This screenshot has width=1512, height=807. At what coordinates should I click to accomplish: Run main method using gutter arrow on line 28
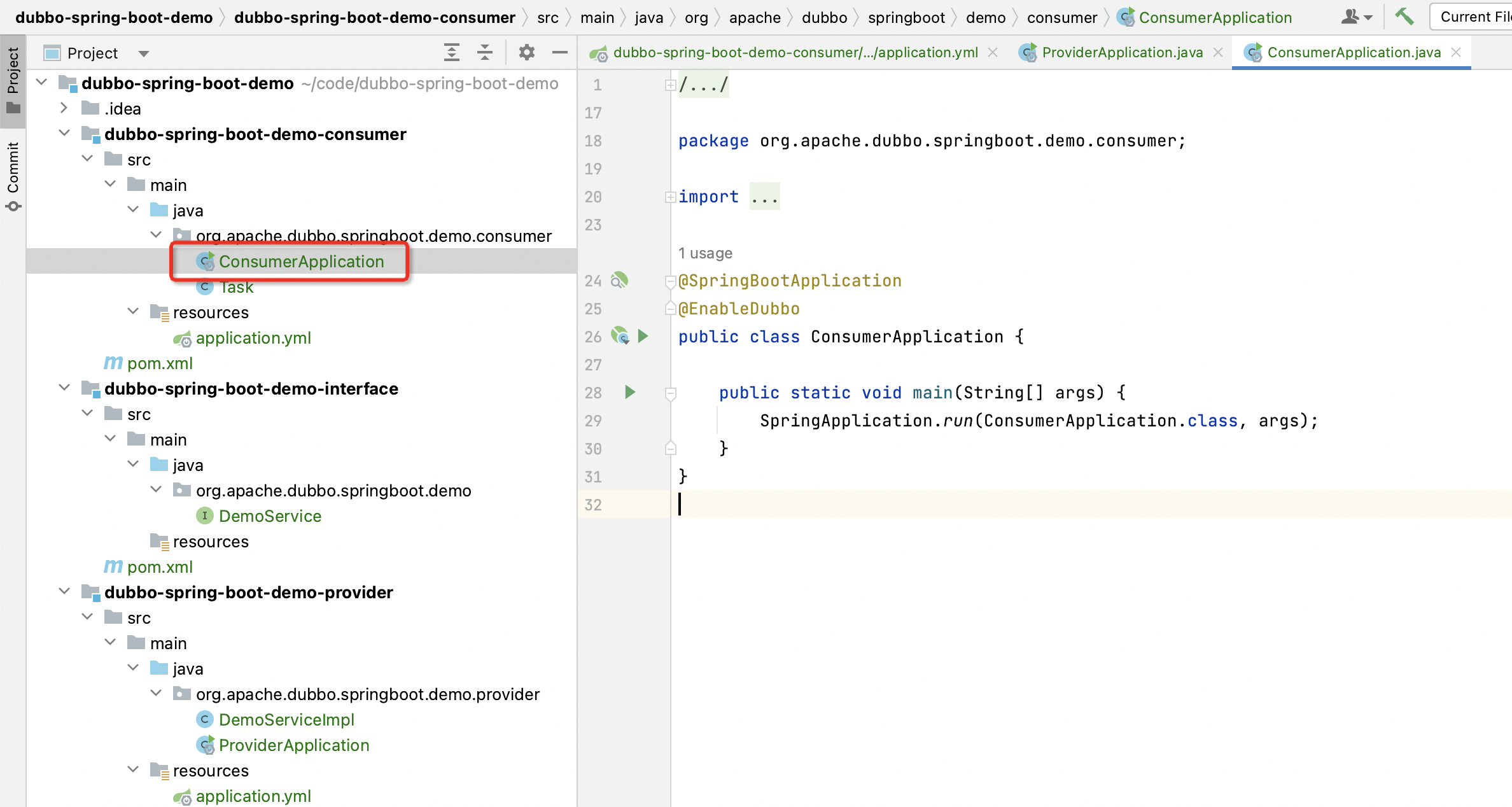[x=630, y=392]
